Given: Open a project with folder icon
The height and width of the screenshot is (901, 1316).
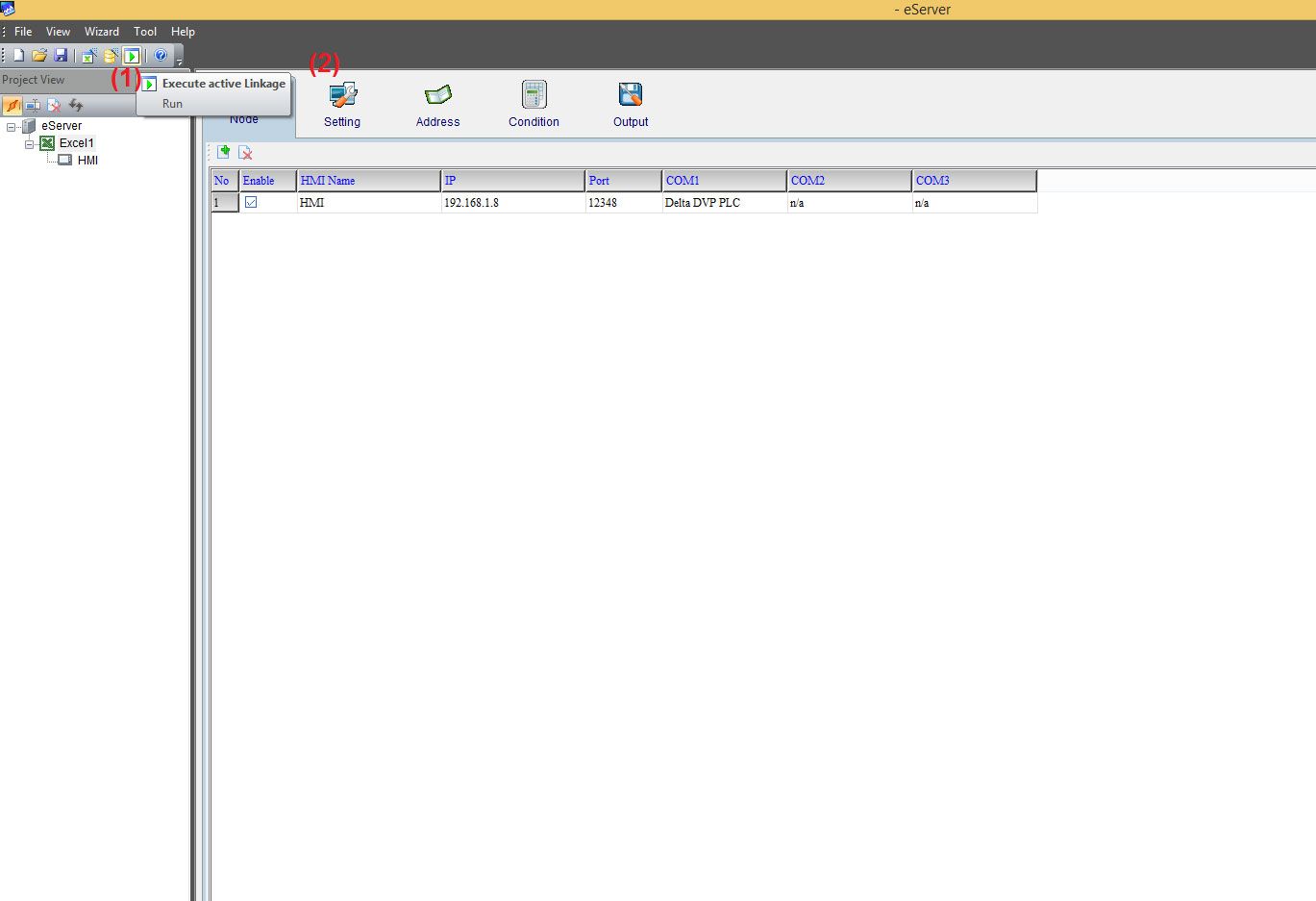Looking at the screenshot, I should coord(38,56).
